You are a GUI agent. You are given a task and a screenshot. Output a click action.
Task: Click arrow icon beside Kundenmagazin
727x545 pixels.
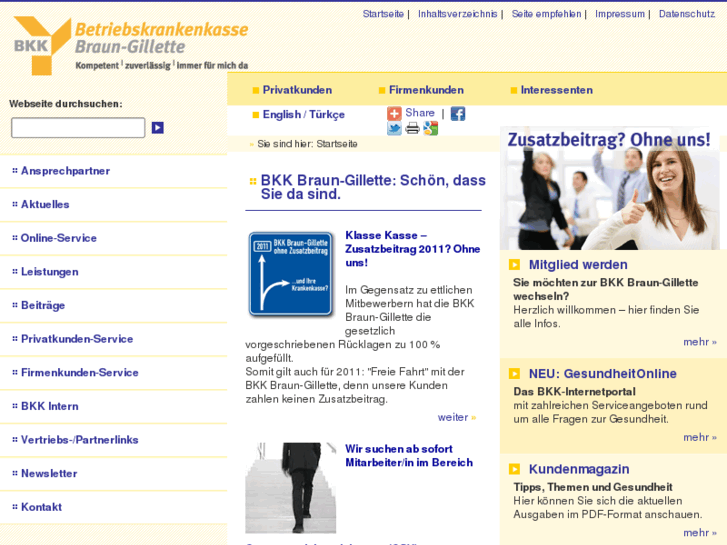click(514, 469)
